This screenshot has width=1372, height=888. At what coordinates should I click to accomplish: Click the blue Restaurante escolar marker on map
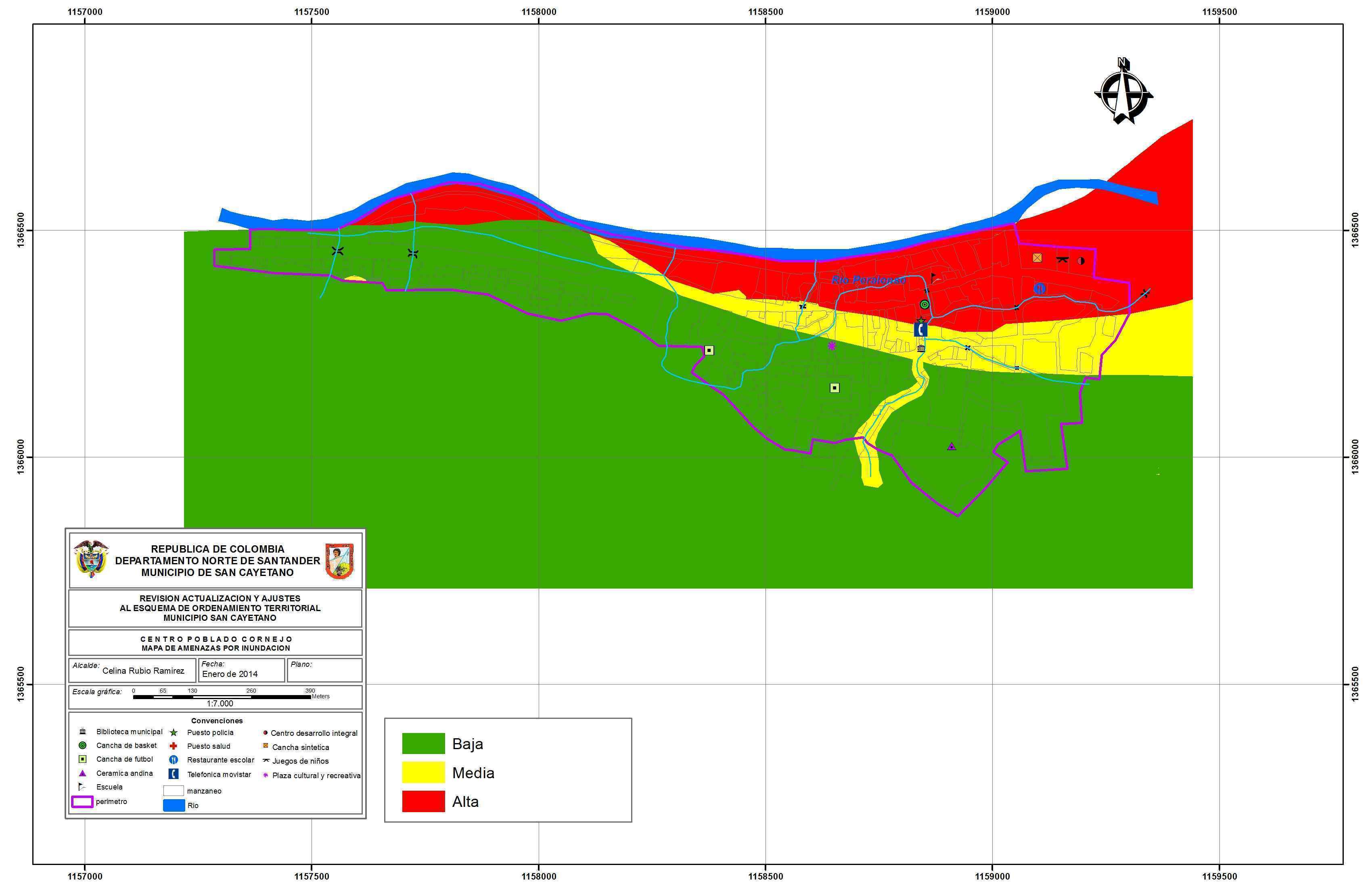pos(1039,288)
